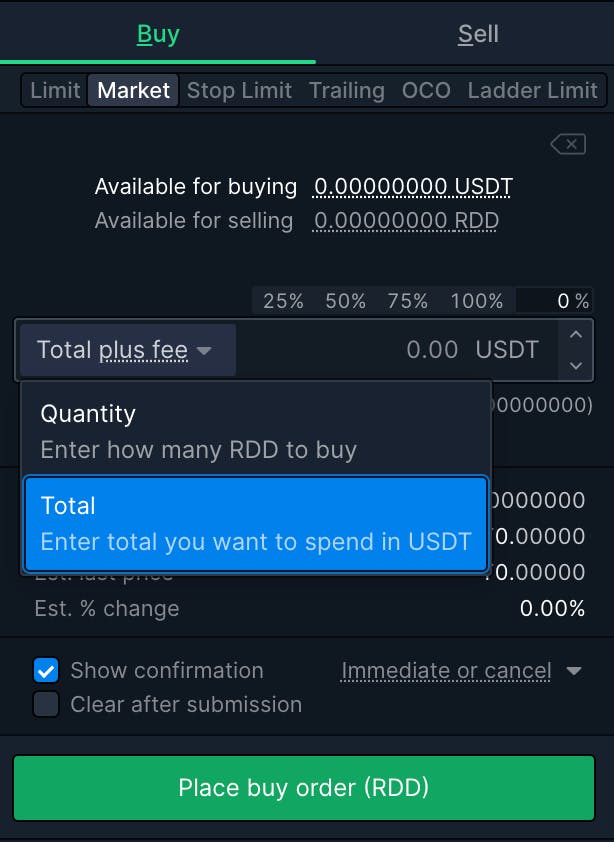Switch to the Sell tab

pyautogui.click(x=478, y=34)
